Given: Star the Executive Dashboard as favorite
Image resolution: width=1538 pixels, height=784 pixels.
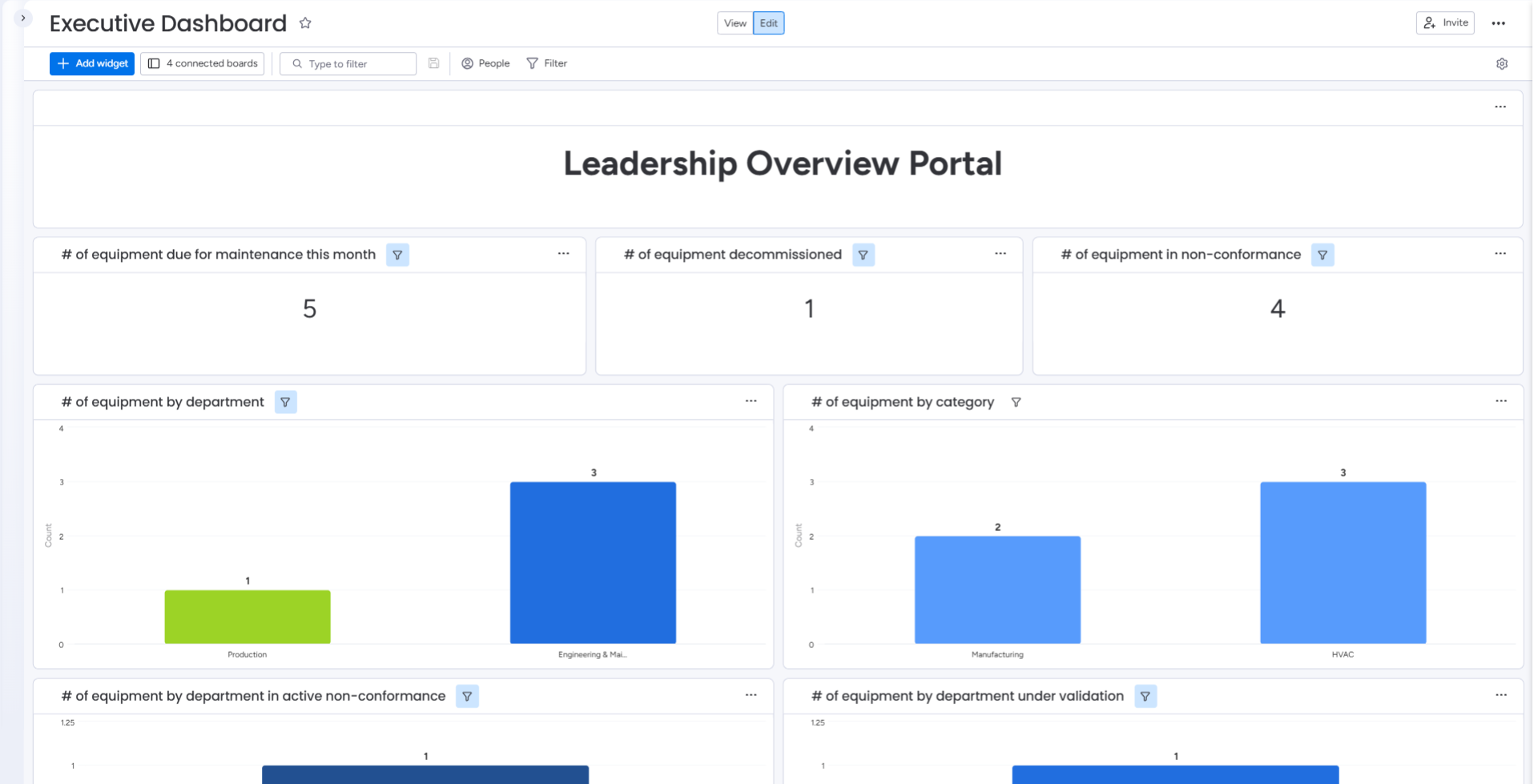Looking at the screenshot, I should tap(305, 23).
